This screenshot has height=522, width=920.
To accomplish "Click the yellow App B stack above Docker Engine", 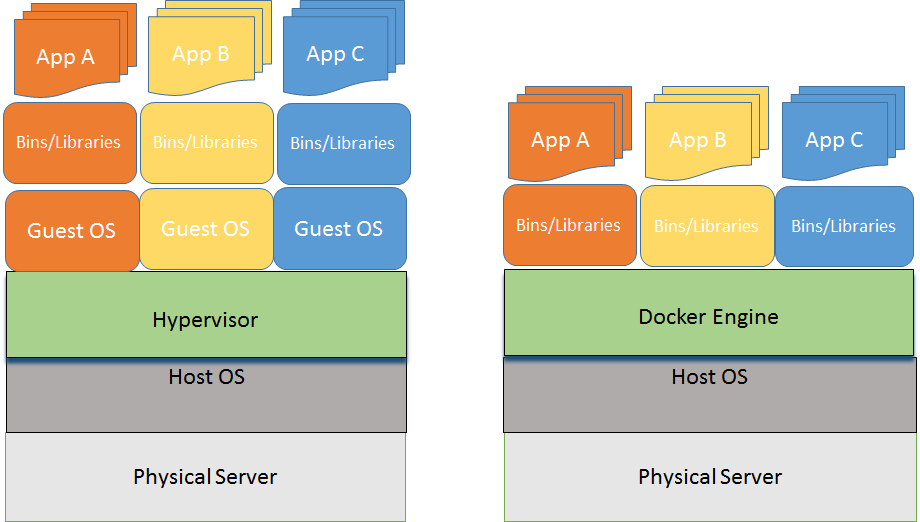I will coord(706,133).
